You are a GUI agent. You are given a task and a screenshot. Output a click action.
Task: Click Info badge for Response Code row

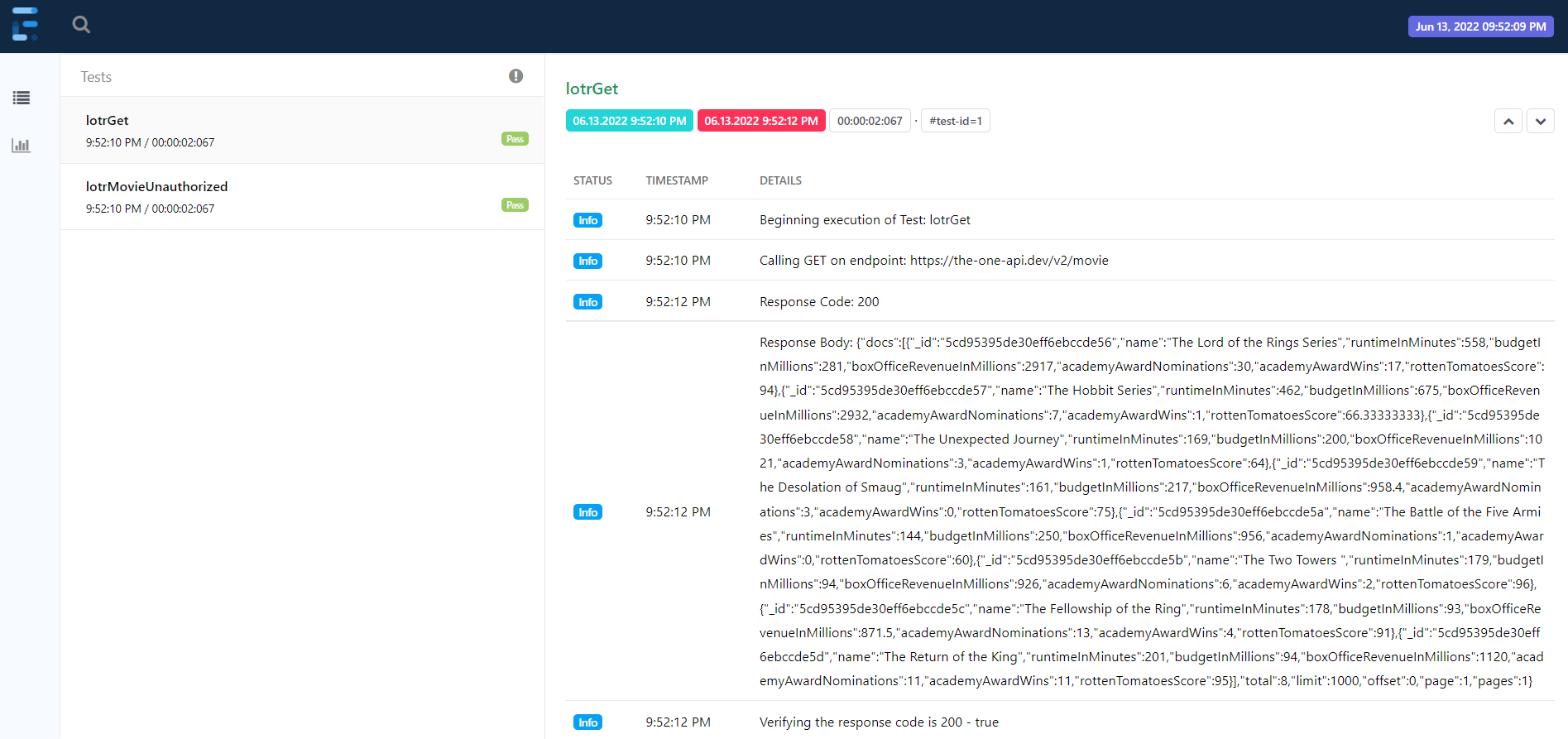[x=587, y=302]
